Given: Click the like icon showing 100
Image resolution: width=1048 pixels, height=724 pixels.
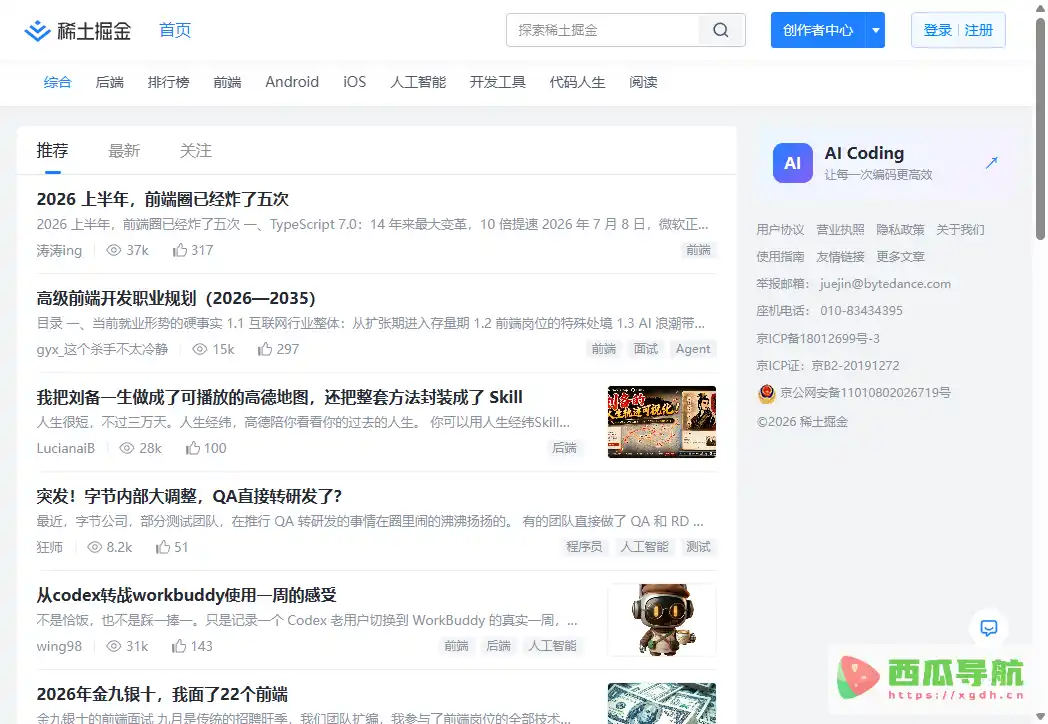Looking at the screenshot, I should (193, 448).
